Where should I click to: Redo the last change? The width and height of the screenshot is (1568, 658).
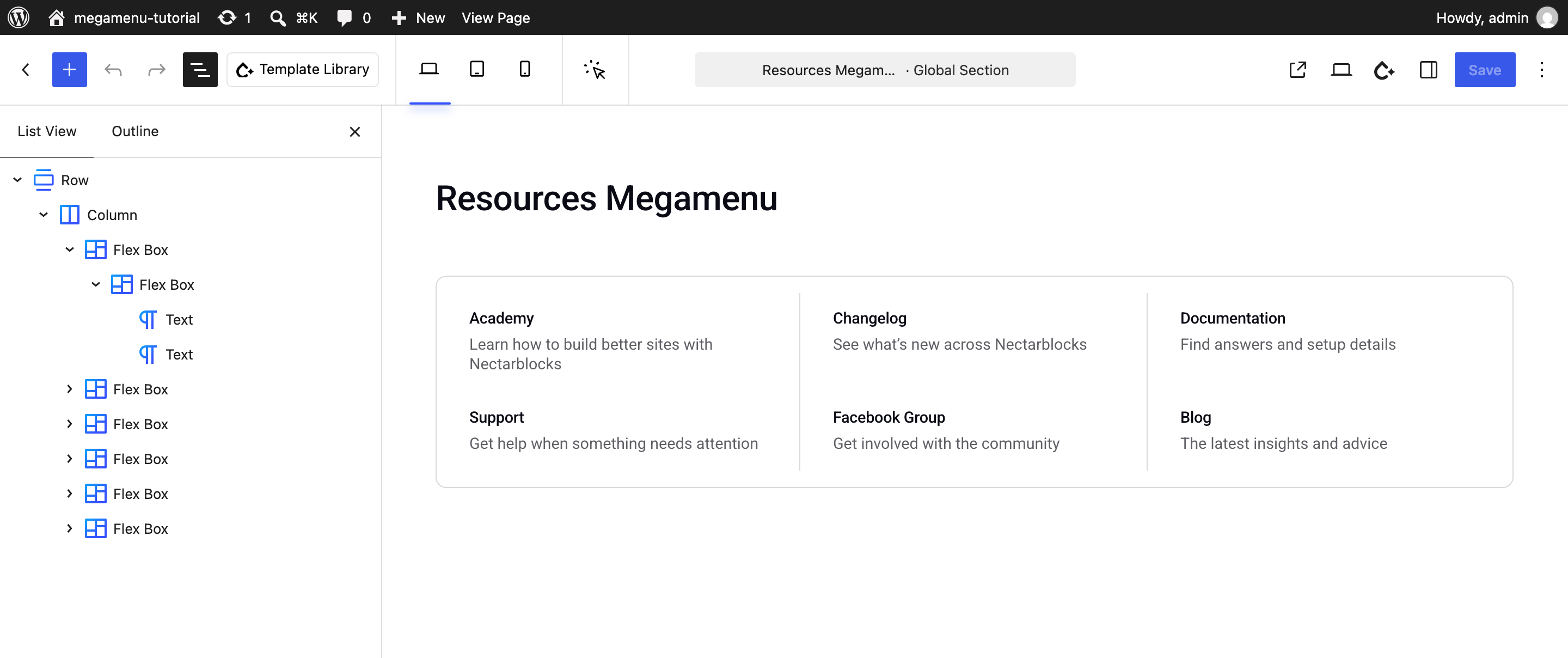click(156, 70)
